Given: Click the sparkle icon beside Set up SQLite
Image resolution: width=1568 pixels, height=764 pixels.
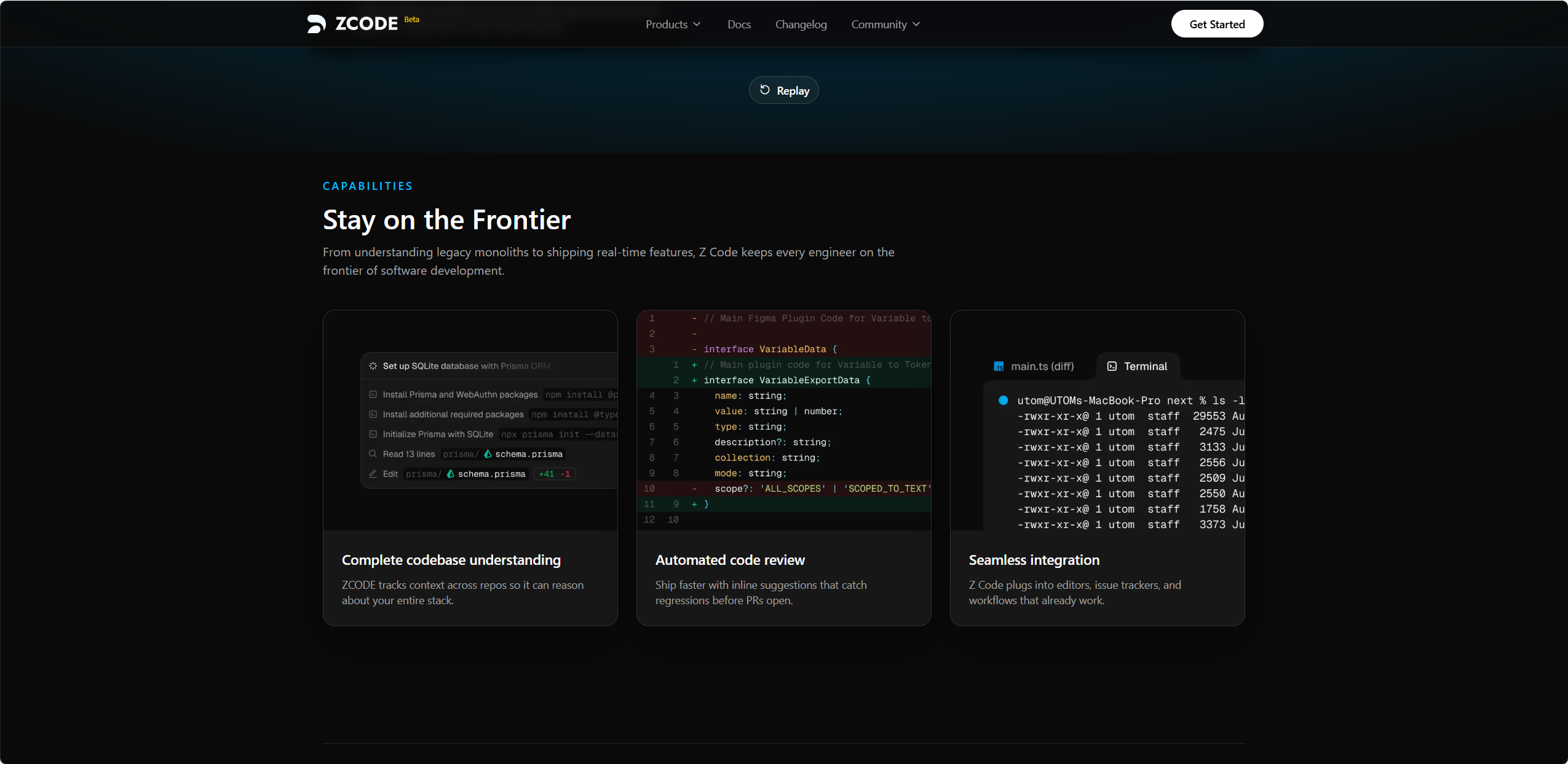Looking at the screenshot, I should (x=373, y=366).
